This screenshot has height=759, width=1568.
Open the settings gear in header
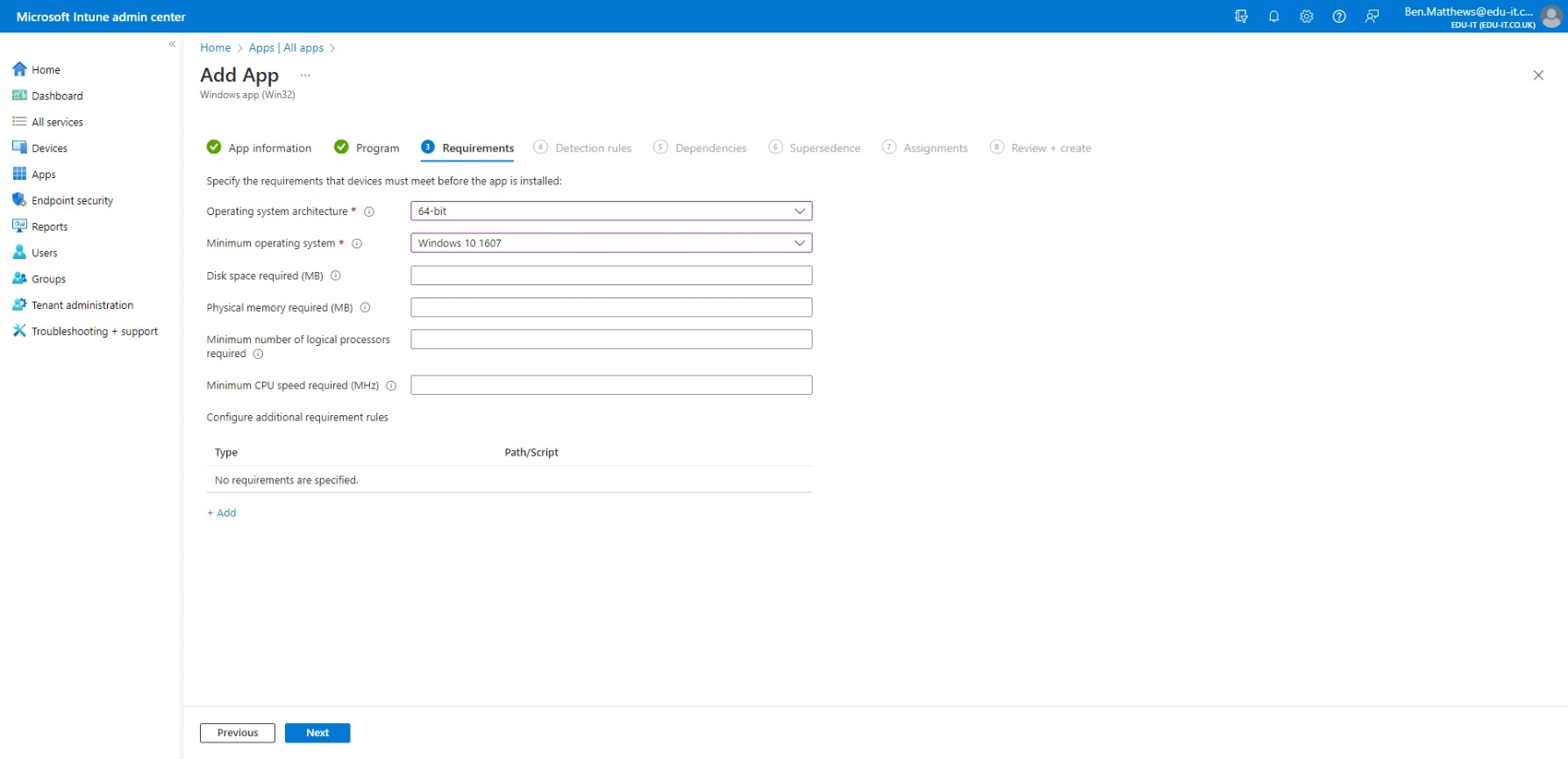(1306, 17)
